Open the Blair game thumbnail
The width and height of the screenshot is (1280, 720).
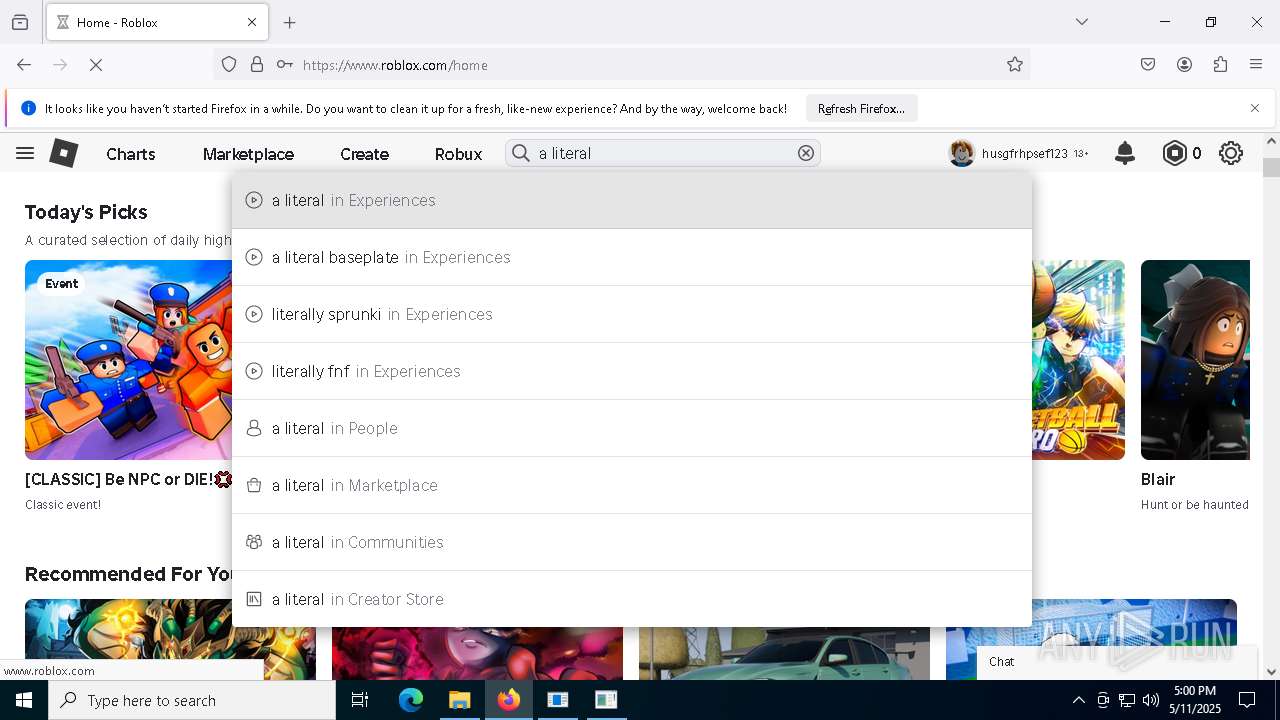tap(1195, 360)
